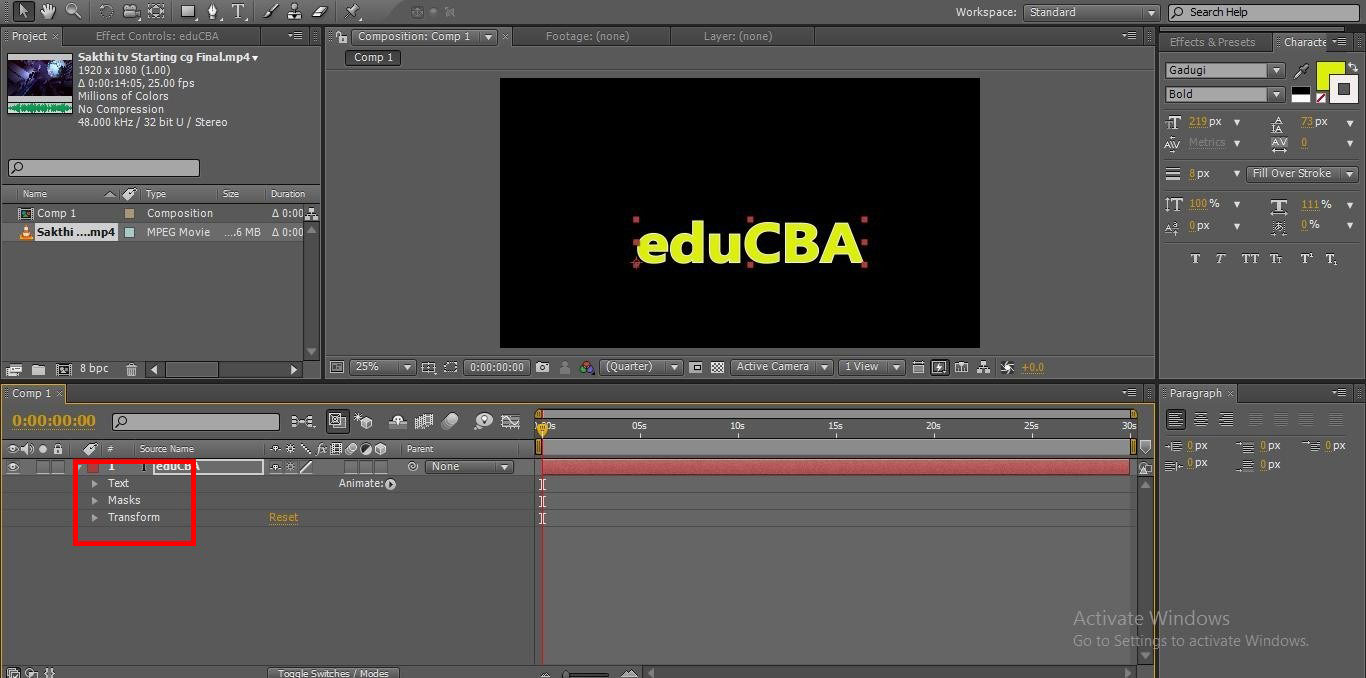1366x678 pixels.
Task: Select the Puppet Pin tool
Action: [x=352, y=12]
